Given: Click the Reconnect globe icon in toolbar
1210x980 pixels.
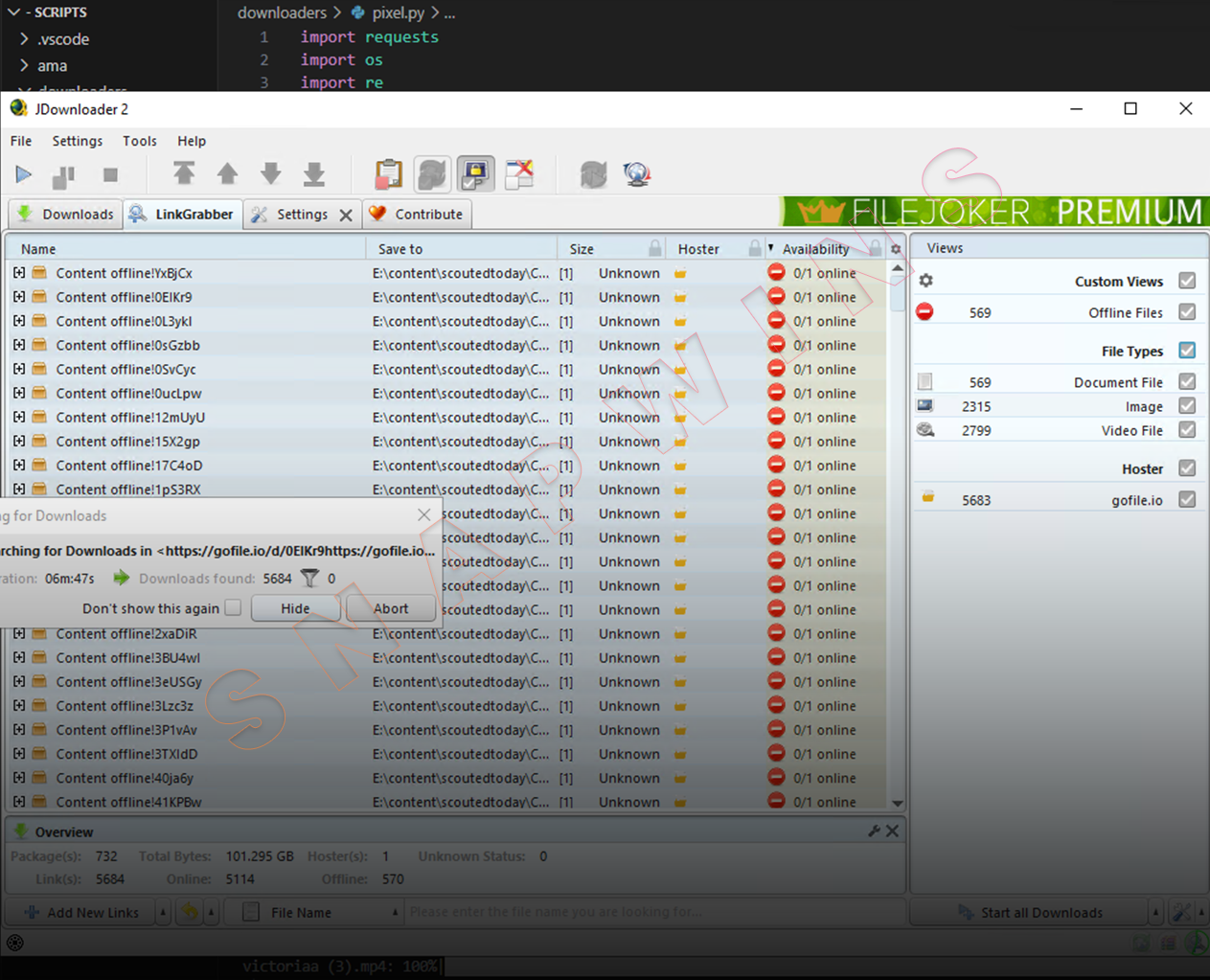Looking at the screenshot, I should pyautogui.click(x=636, y=174).
